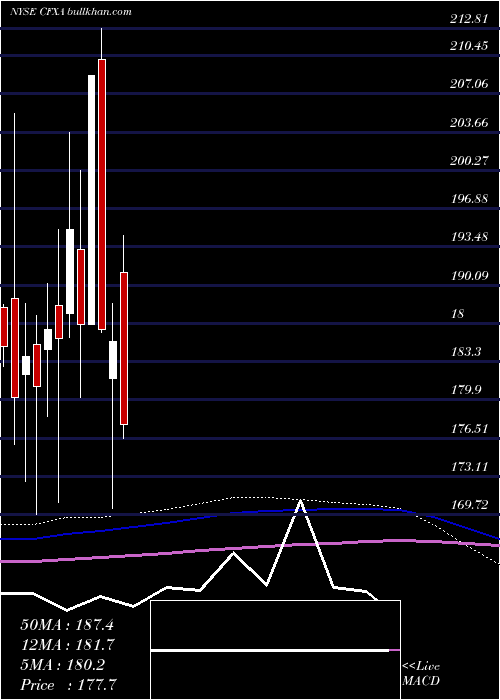This screenshot has height=700, width=500.
Task: Click the <<Live MACD label
Action: 421,674
